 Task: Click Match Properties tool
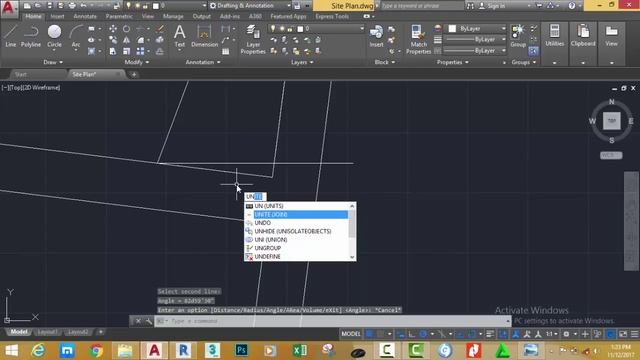418,39
